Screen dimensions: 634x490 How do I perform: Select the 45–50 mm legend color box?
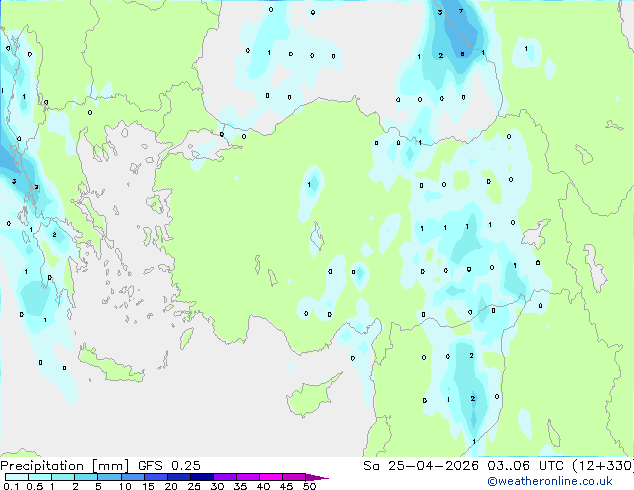tap(294, 477)
